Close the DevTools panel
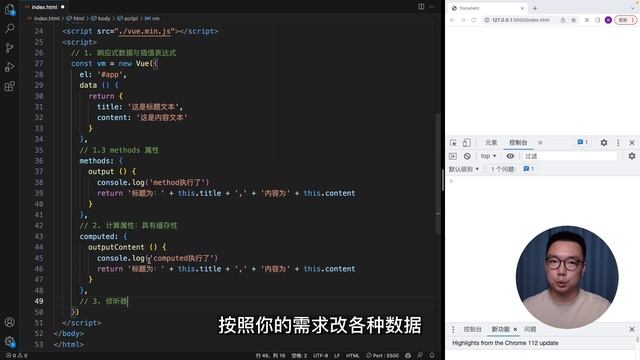Viewport: 640px width, 360px height. tap(632, 142)
